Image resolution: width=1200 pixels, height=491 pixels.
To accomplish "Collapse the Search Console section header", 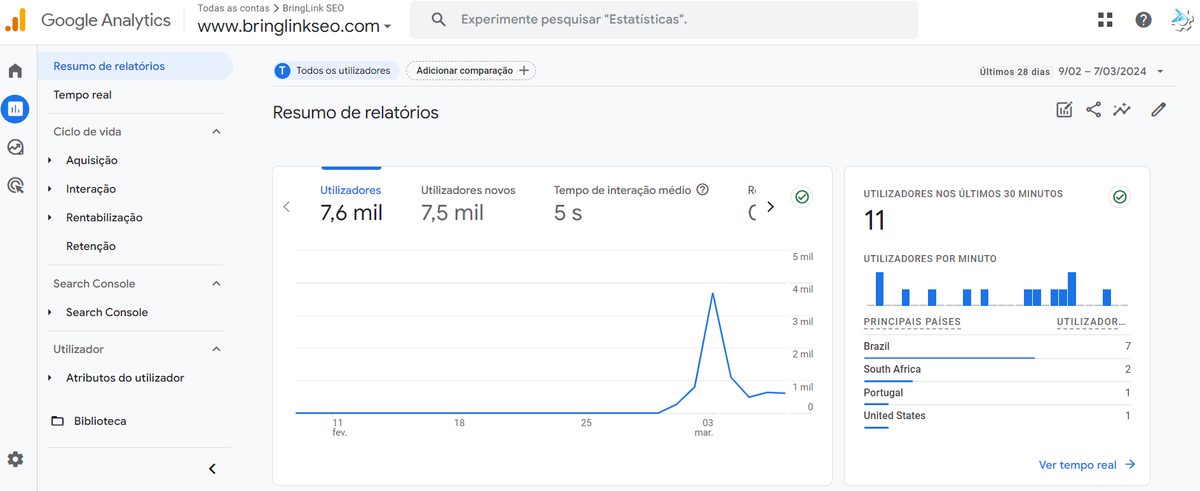I will click(216, 284).
